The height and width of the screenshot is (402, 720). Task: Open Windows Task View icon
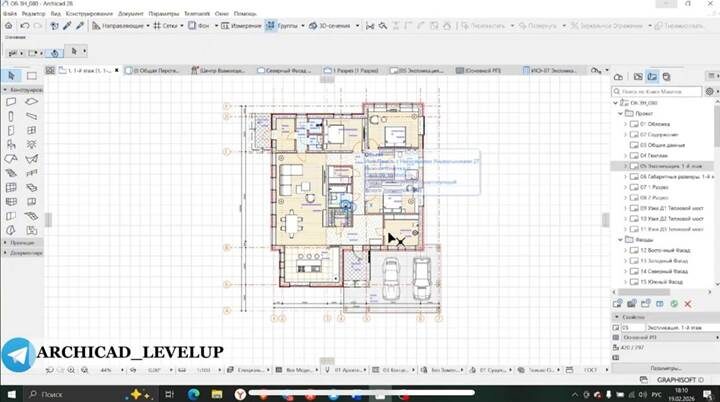tap(169, 394)
